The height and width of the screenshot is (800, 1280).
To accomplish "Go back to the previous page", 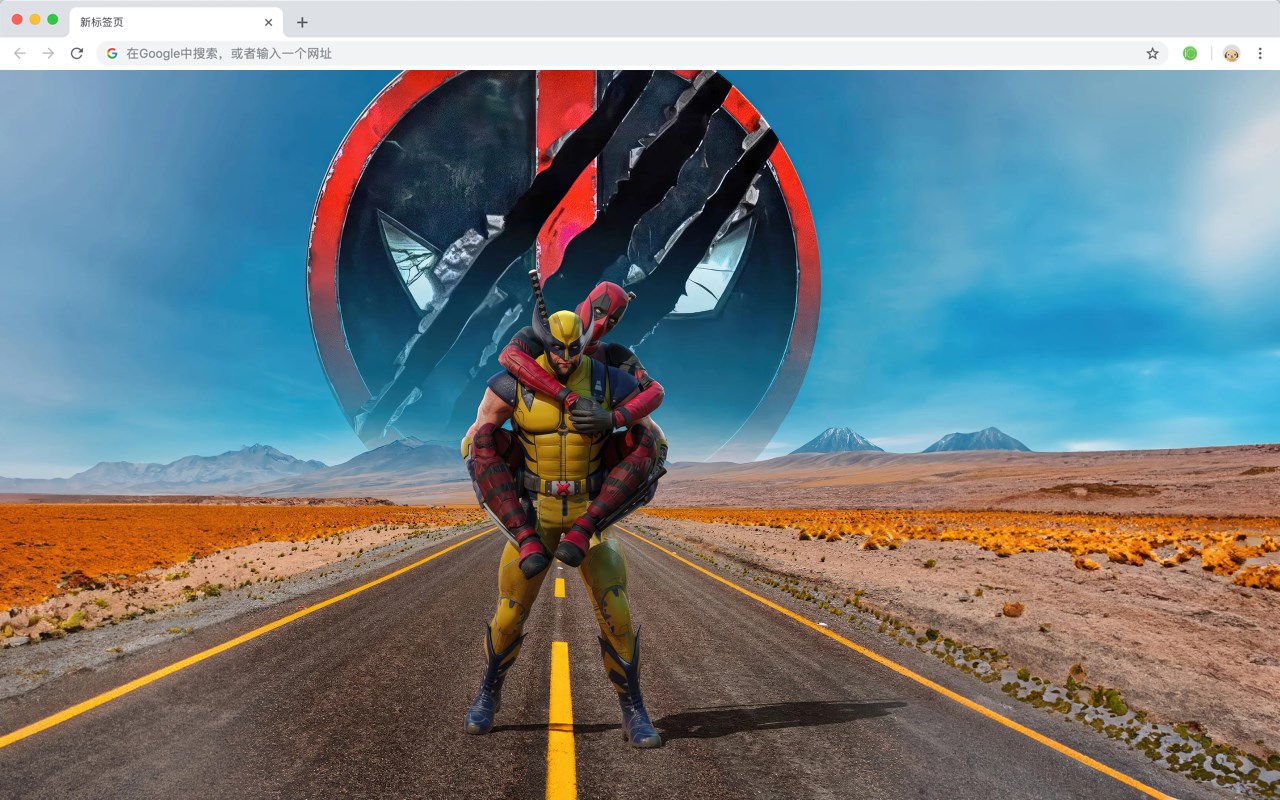I will [20, 53].
